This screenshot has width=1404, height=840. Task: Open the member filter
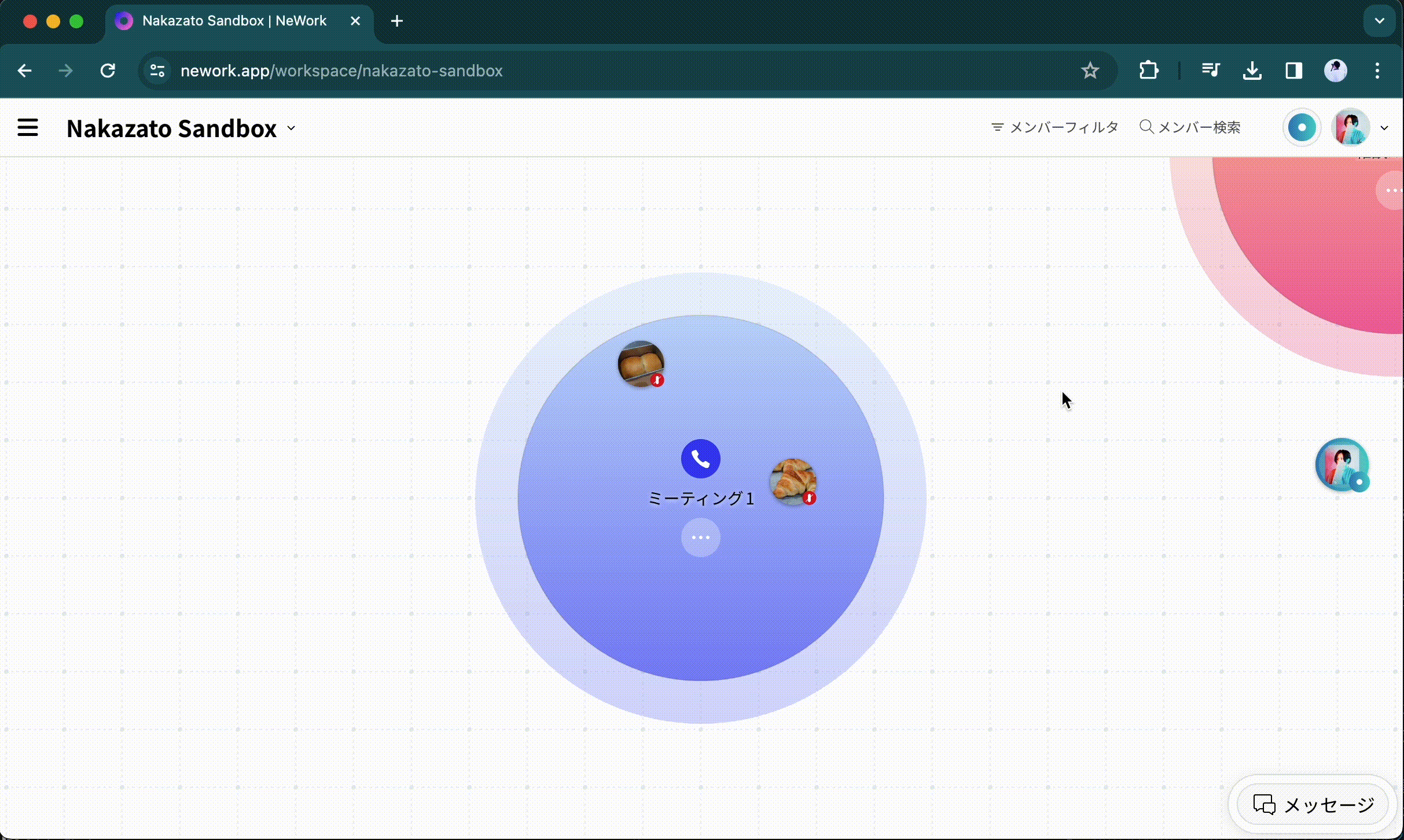click(x=1054, y=127)
